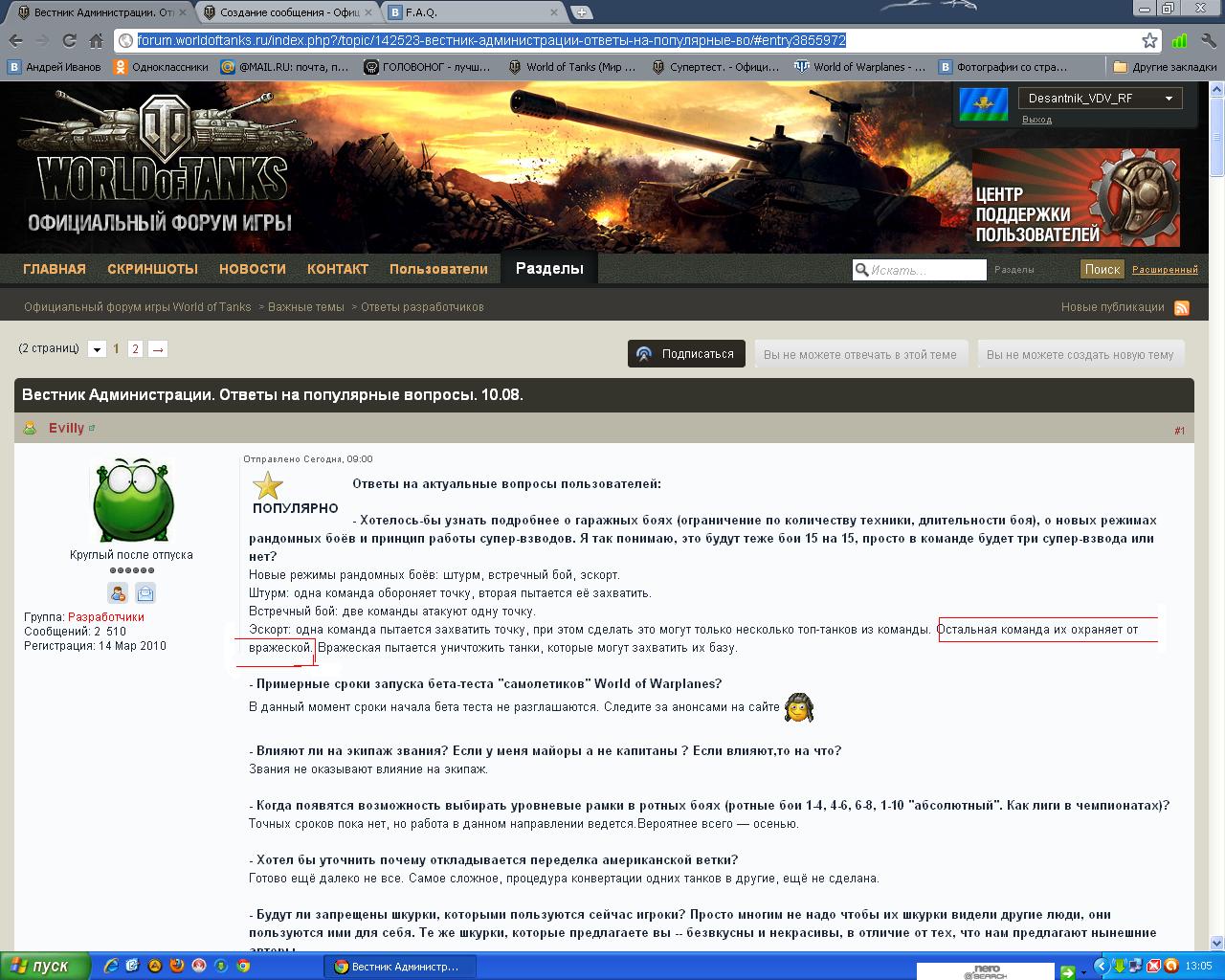
Task: Open the Одноклассники bookmark
Action: point(161,67)
